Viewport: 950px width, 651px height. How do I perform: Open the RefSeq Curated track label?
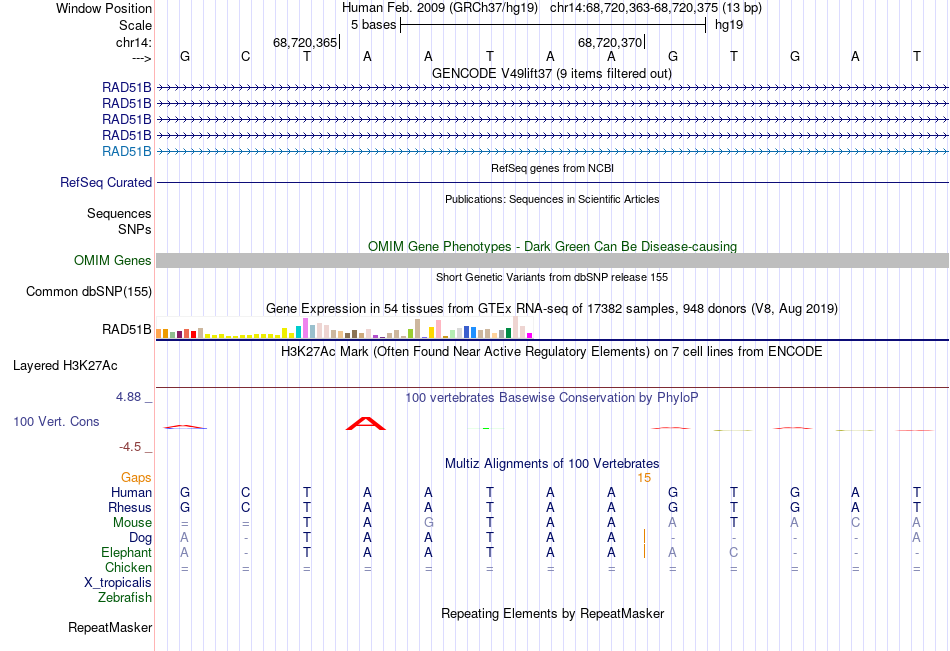tap(106, 182)
